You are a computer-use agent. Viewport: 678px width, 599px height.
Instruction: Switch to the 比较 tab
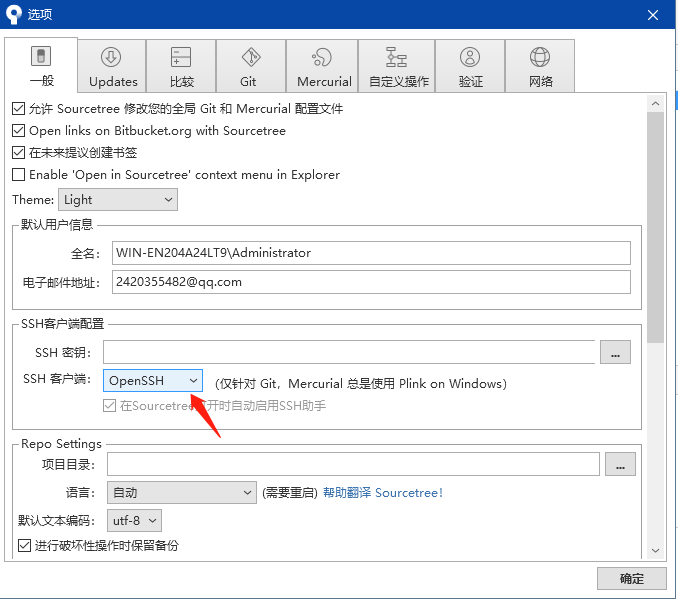tap(181, 66)
